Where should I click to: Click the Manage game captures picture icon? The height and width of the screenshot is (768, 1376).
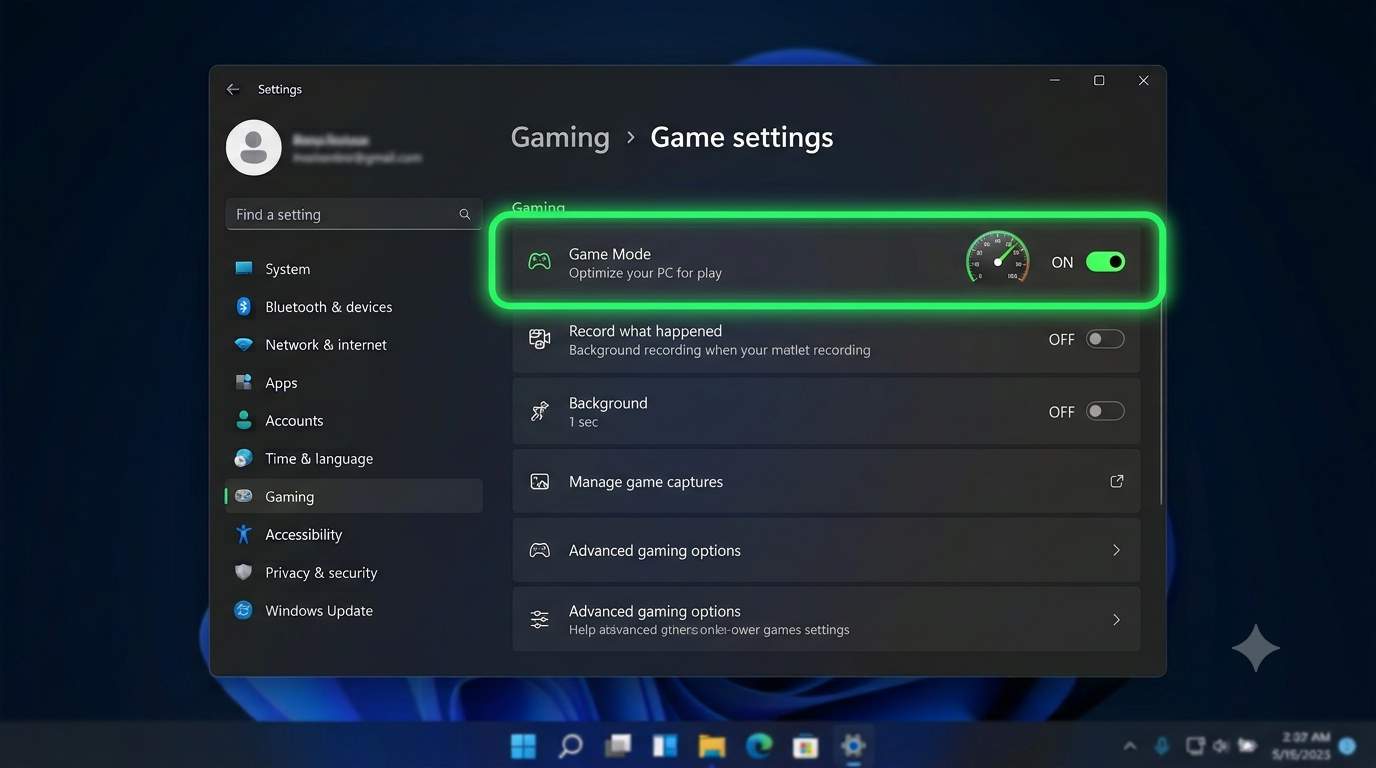[539, 482]
